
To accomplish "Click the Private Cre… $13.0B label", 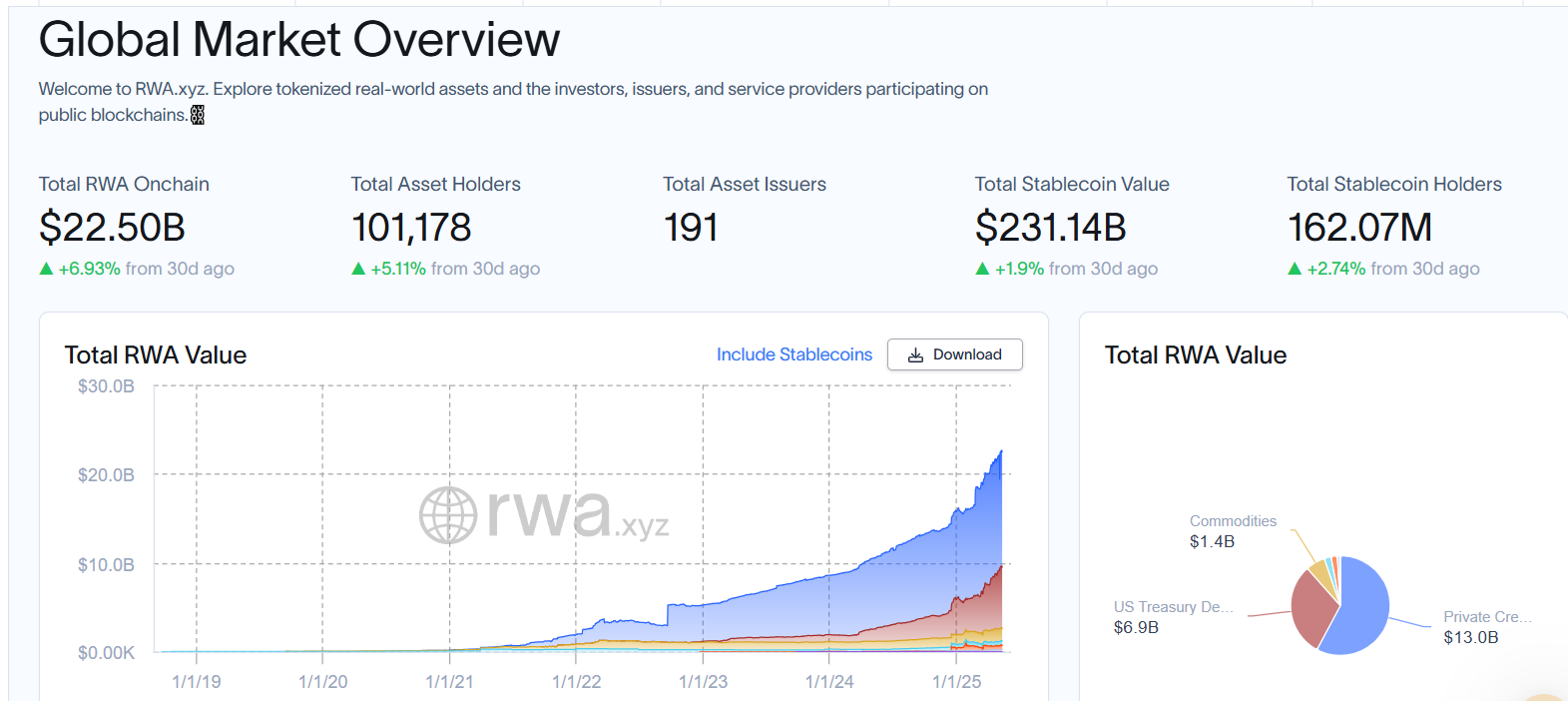I will point(1487,627).
